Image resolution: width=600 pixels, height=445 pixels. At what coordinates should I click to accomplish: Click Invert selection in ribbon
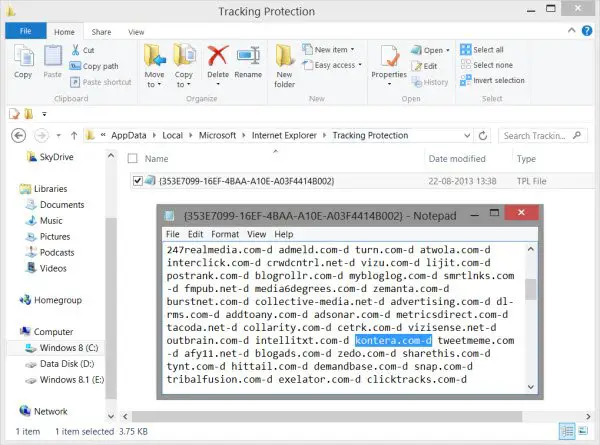pyautogui.click(x=492, y=80)
